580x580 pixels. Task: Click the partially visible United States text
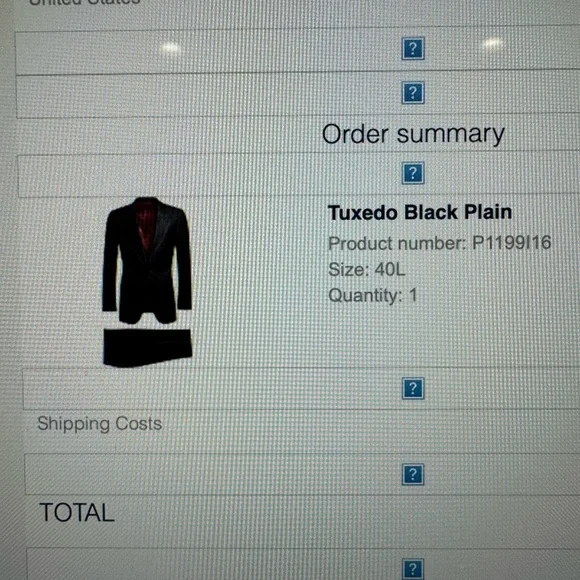(85, 2)
